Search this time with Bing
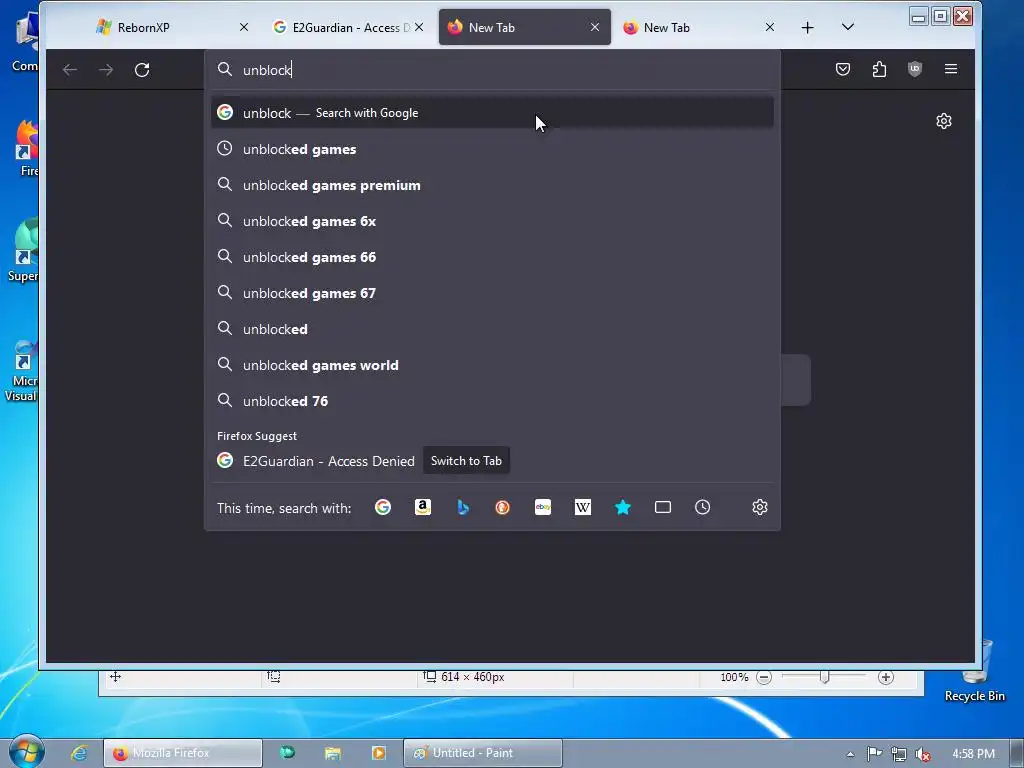The width and height of the screenshot is (1024, 768). (x=463, y=507)
